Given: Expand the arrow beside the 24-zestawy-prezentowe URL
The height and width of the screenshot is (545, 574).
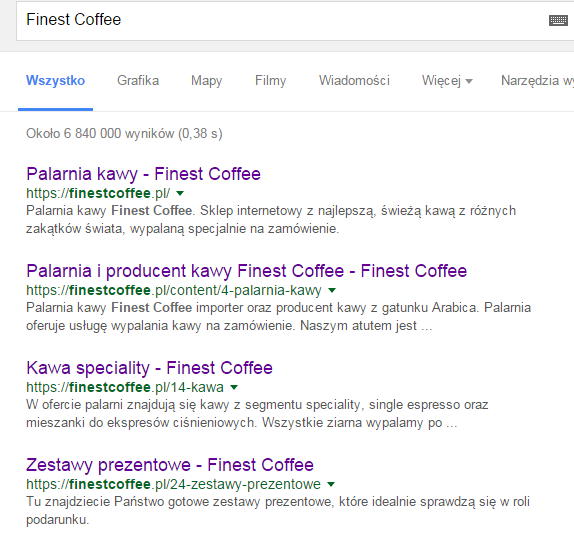Looking at the screenshot, I should tap(331, 484).
